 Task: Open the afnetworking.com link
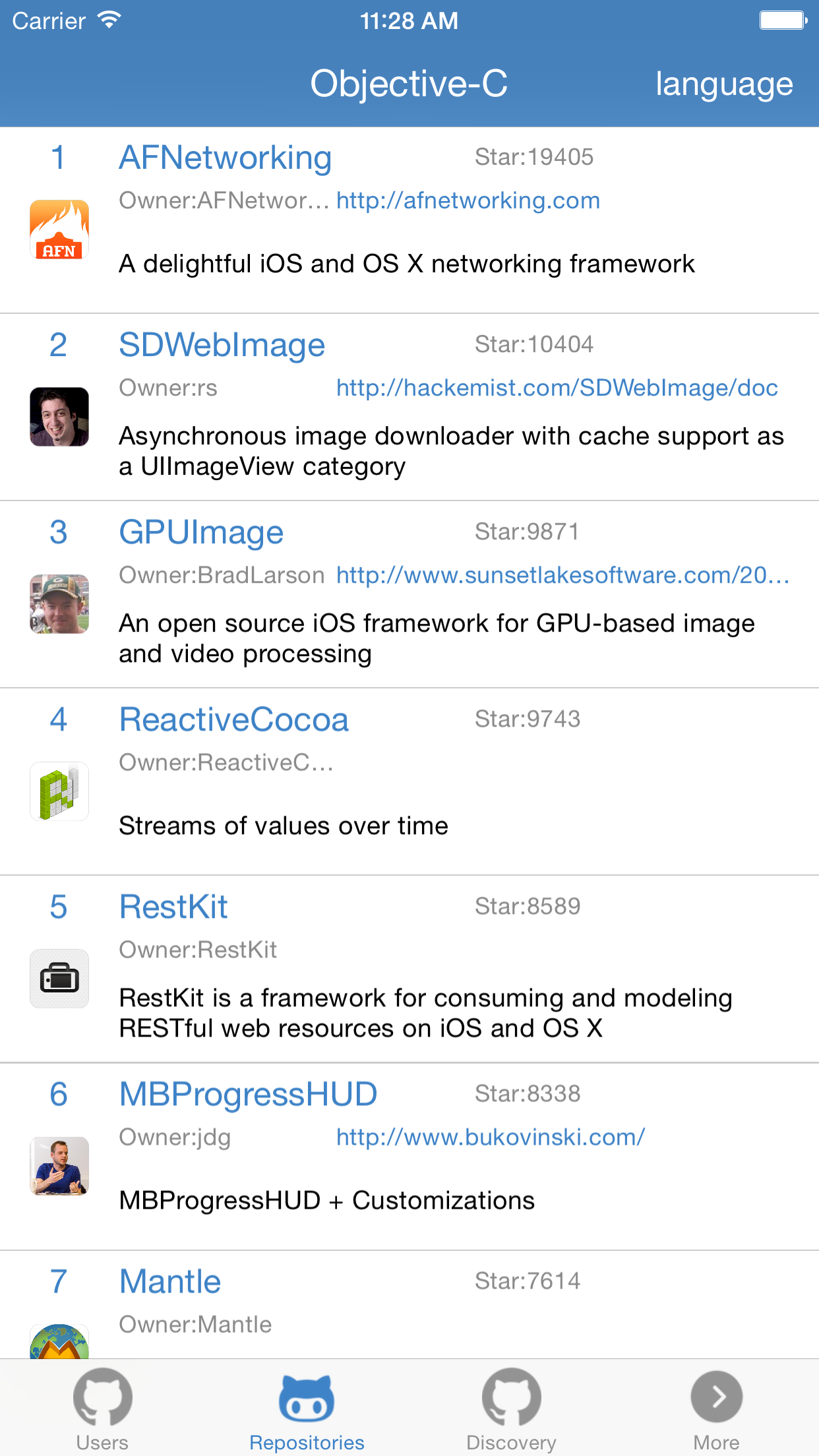[468, 200]
